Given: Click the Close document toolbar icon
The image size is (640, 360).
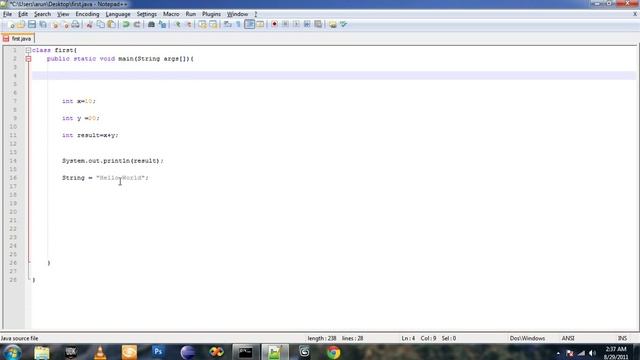Looking at the screenshot, I should tap(55, 24).
